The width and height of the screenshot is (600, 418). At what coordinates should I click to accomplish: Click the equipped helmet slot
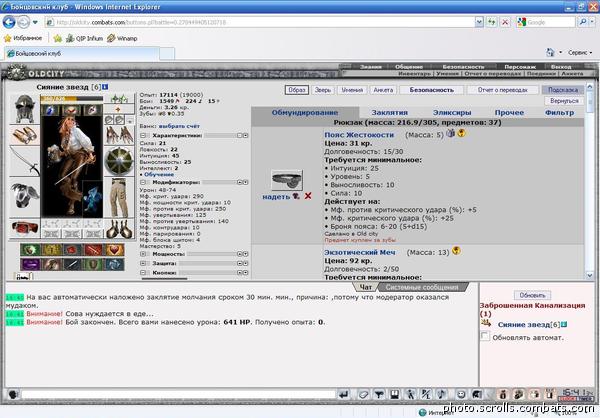pos(24,109)
